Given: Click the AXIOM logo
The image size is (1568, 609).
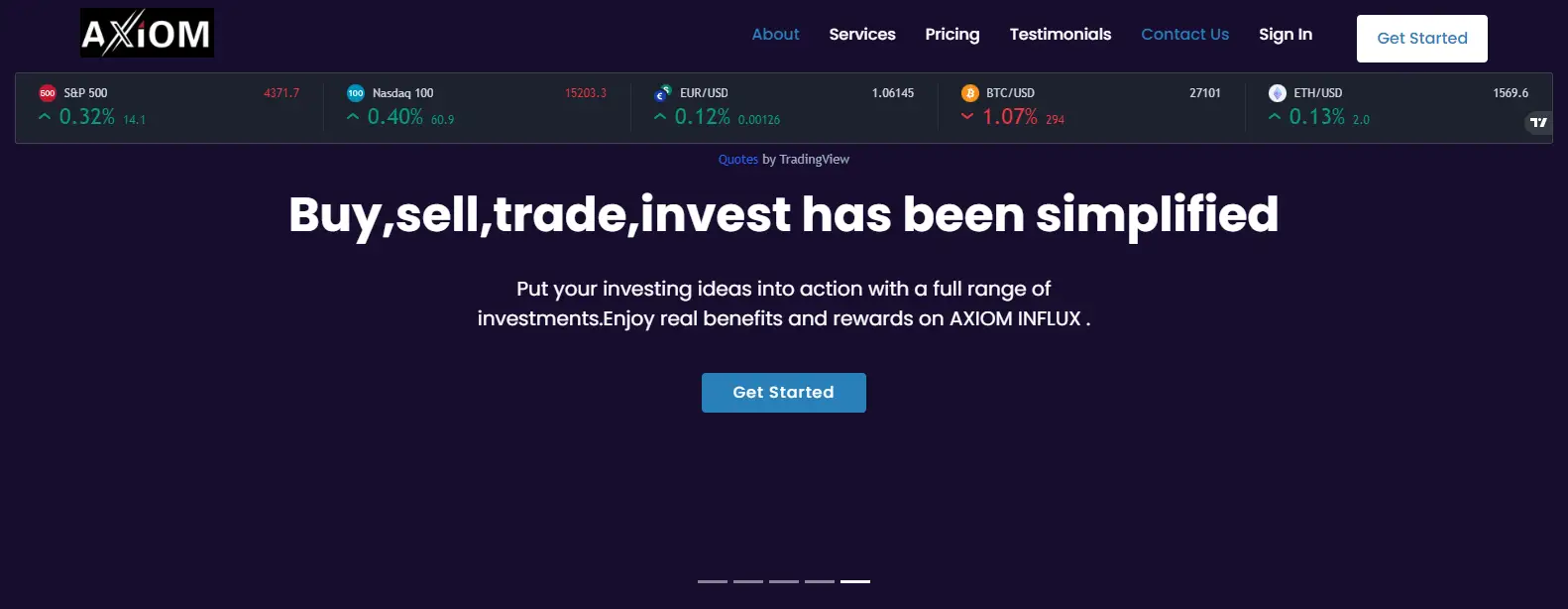Looking at the screenshot, I should tap(147, 33).
